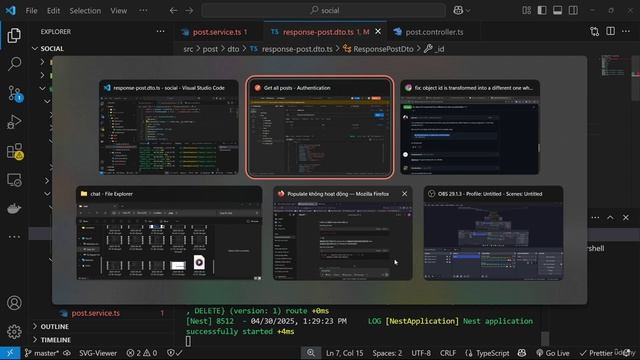This screenshot has width=640, height=360.
Task: Close the Mozilla Firefox window thumbnail
Action: pyautogui.click(x=404, y=194)
